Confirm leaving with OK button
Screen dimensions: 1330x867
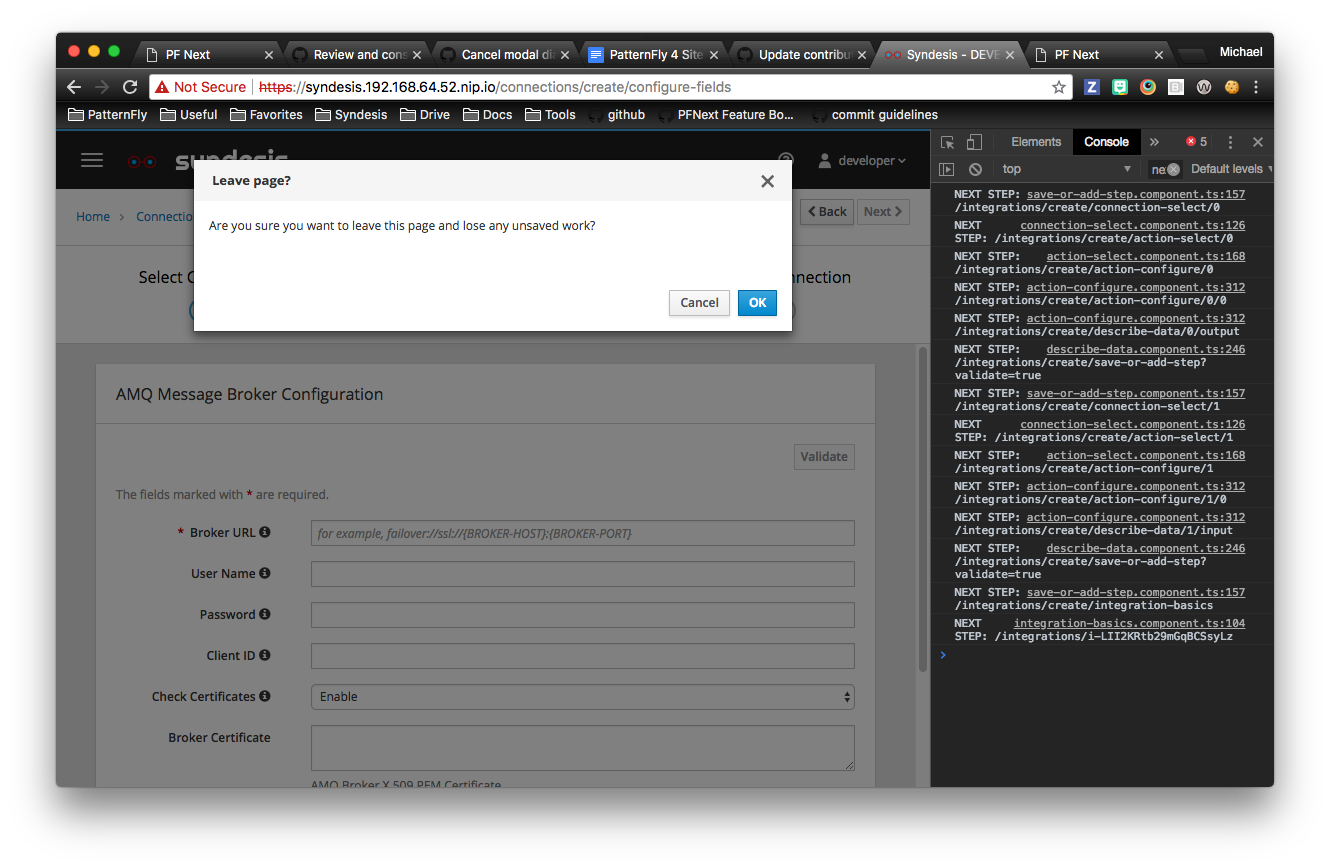(757, 303)
